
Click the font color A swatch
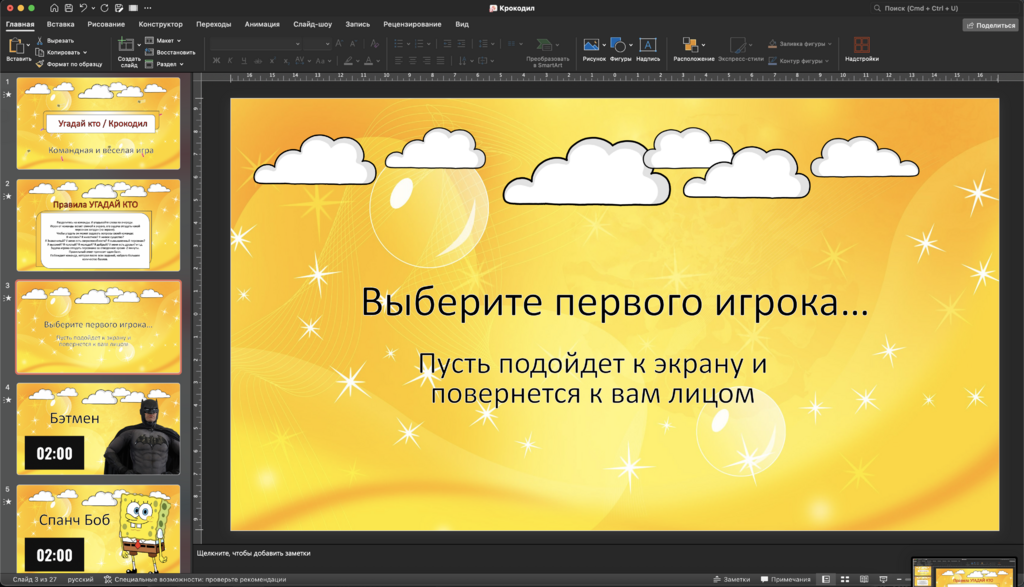pos(368,61)
